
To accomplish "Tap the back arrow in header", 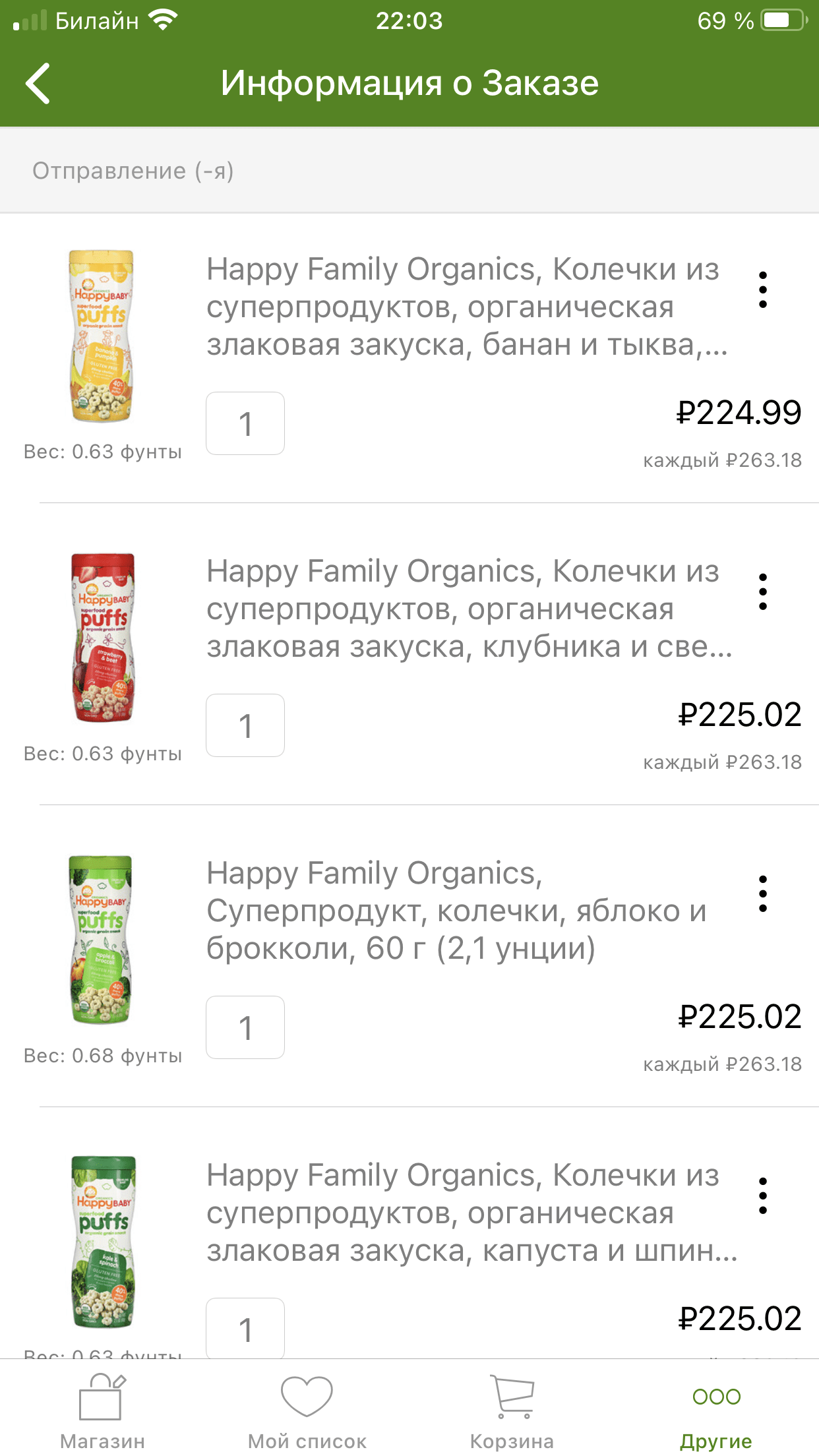I will [x=38, y=84].
